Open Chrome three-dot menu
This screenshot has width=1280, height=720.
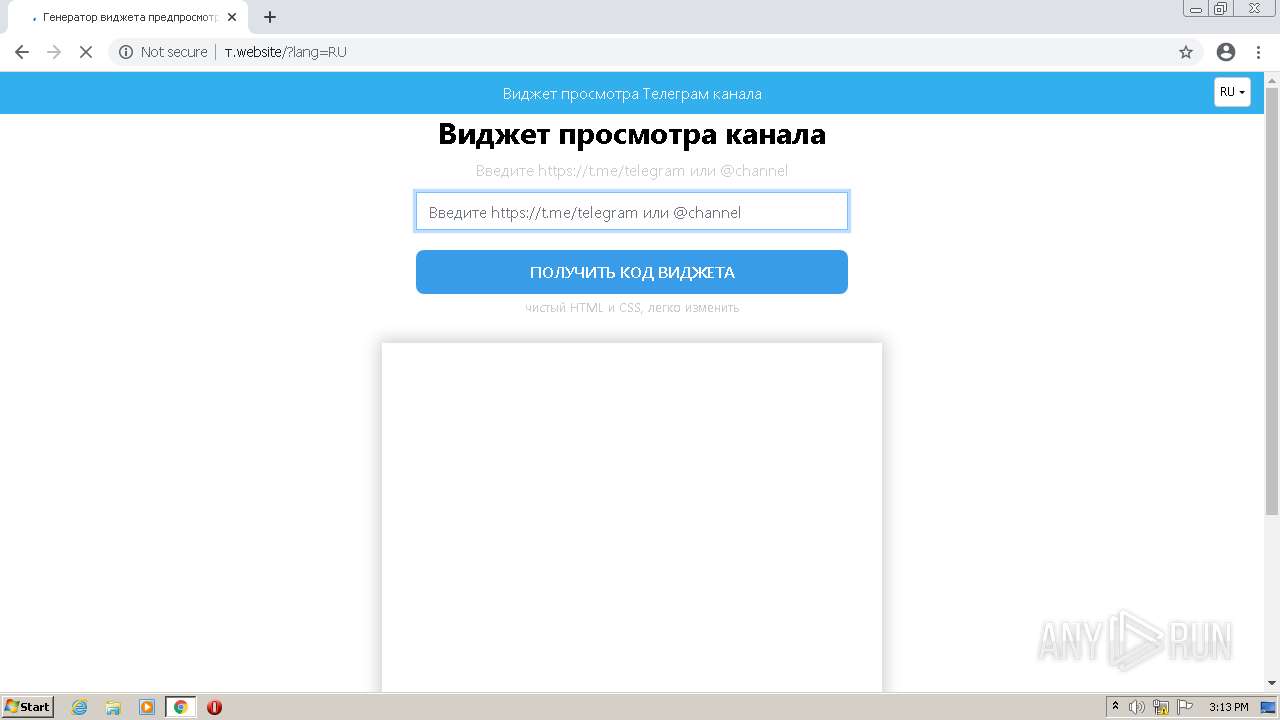tap(1259, 52)
